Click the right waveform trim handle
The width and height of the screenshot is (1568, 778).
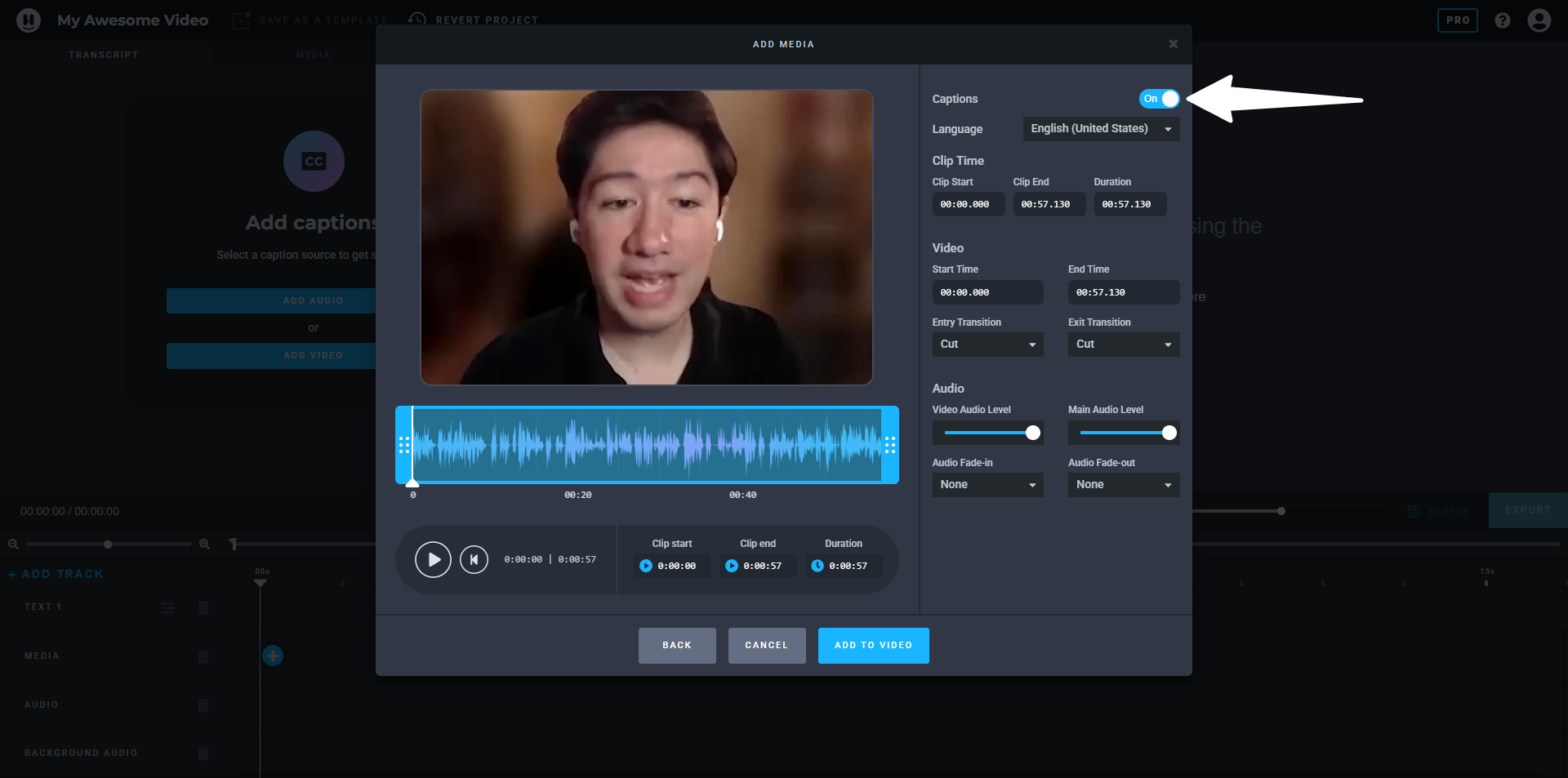click(890, 445)
